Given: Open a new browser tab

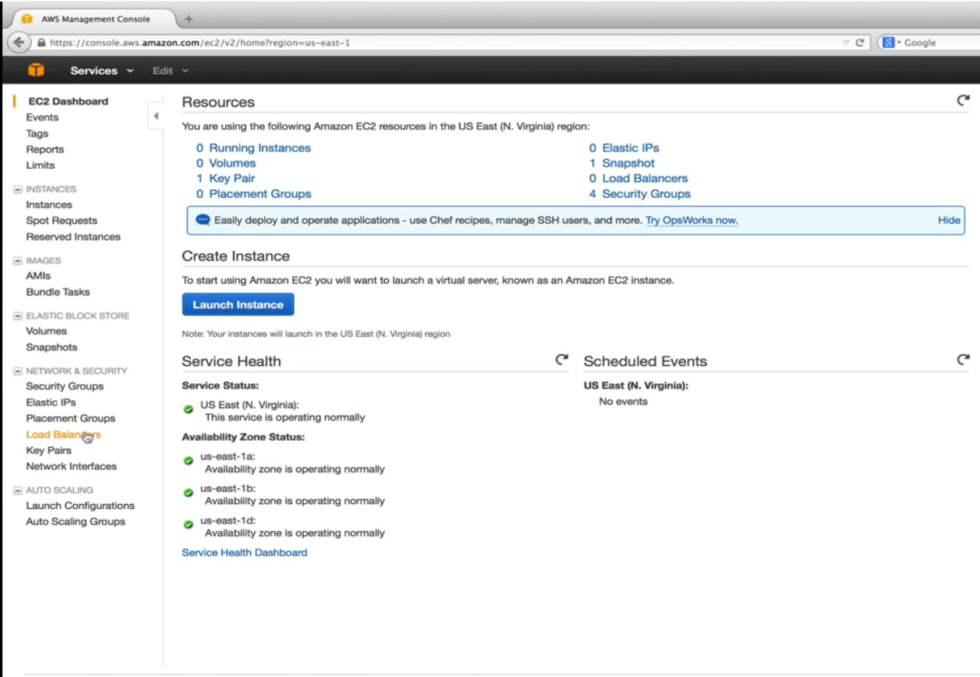Looking at the screenshot, I should pos(189,19).
